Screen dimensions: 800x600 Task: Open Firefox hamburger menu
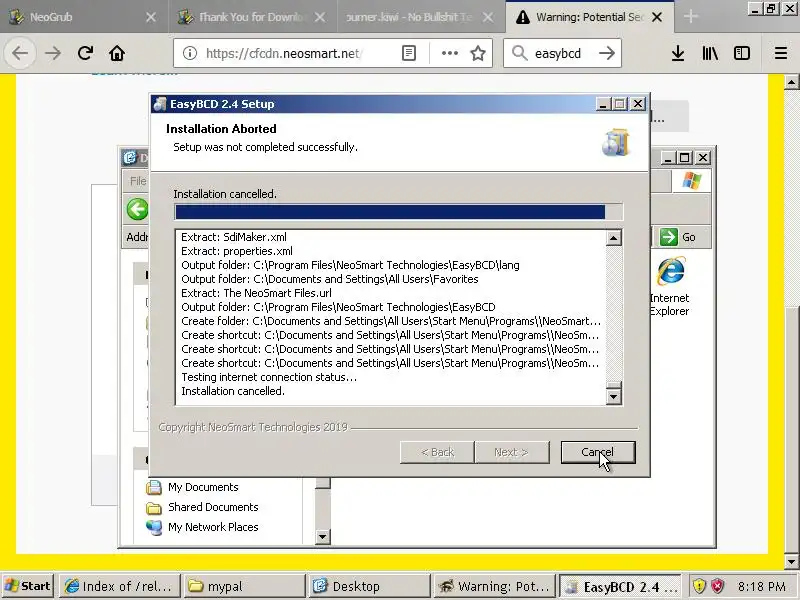point(781,53)
